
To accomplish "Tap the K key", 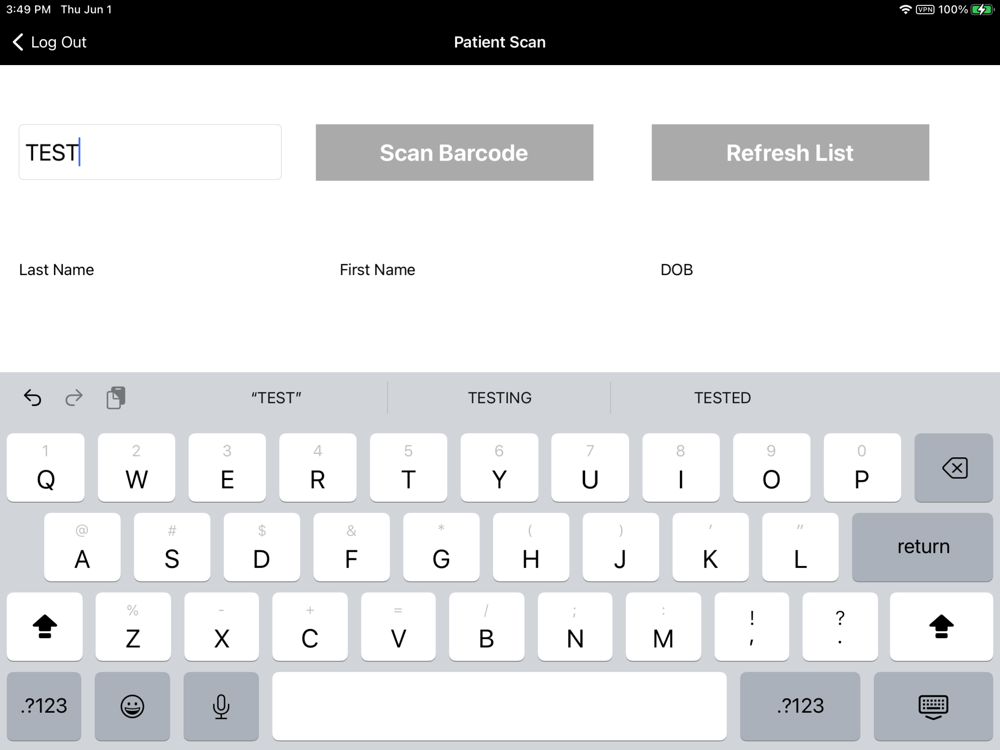I will pyautogui.click(x=710, y=547).
